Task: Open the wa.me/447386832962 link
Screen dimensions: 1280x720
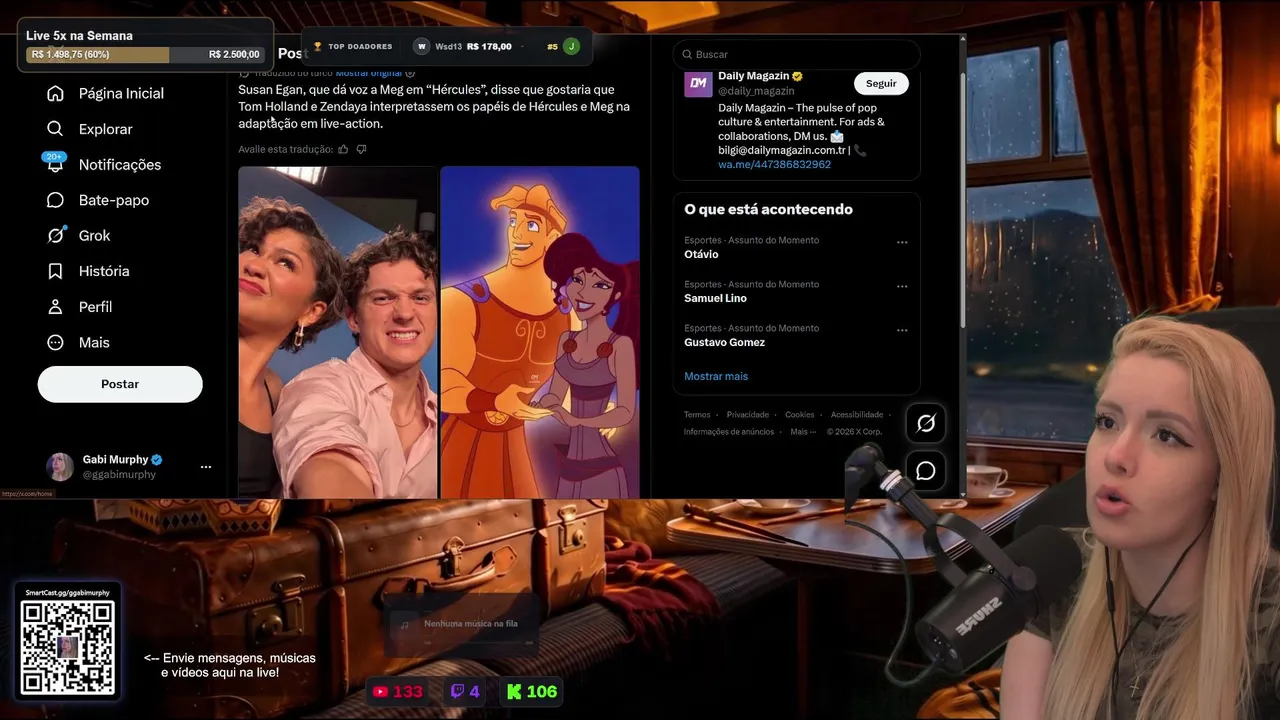Action: pyautogui.click(x=774, y=164)
